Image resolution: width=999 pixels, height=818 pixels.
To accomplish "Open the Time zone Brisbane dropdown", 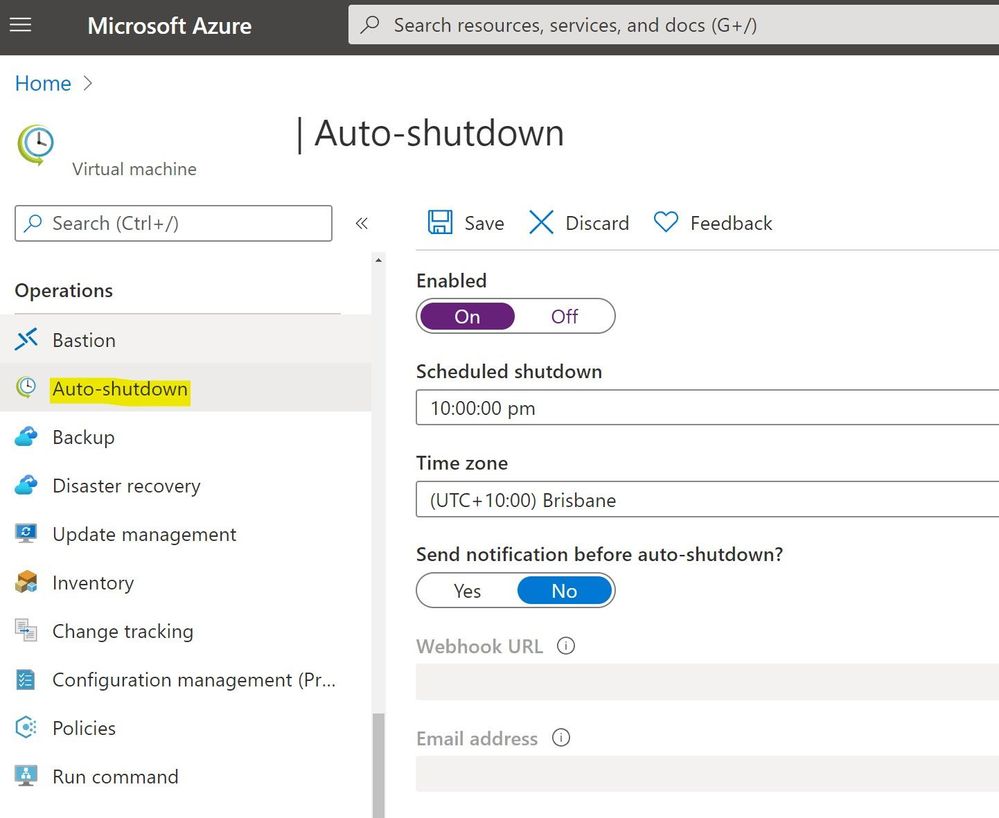I will [x=707, y=499].
